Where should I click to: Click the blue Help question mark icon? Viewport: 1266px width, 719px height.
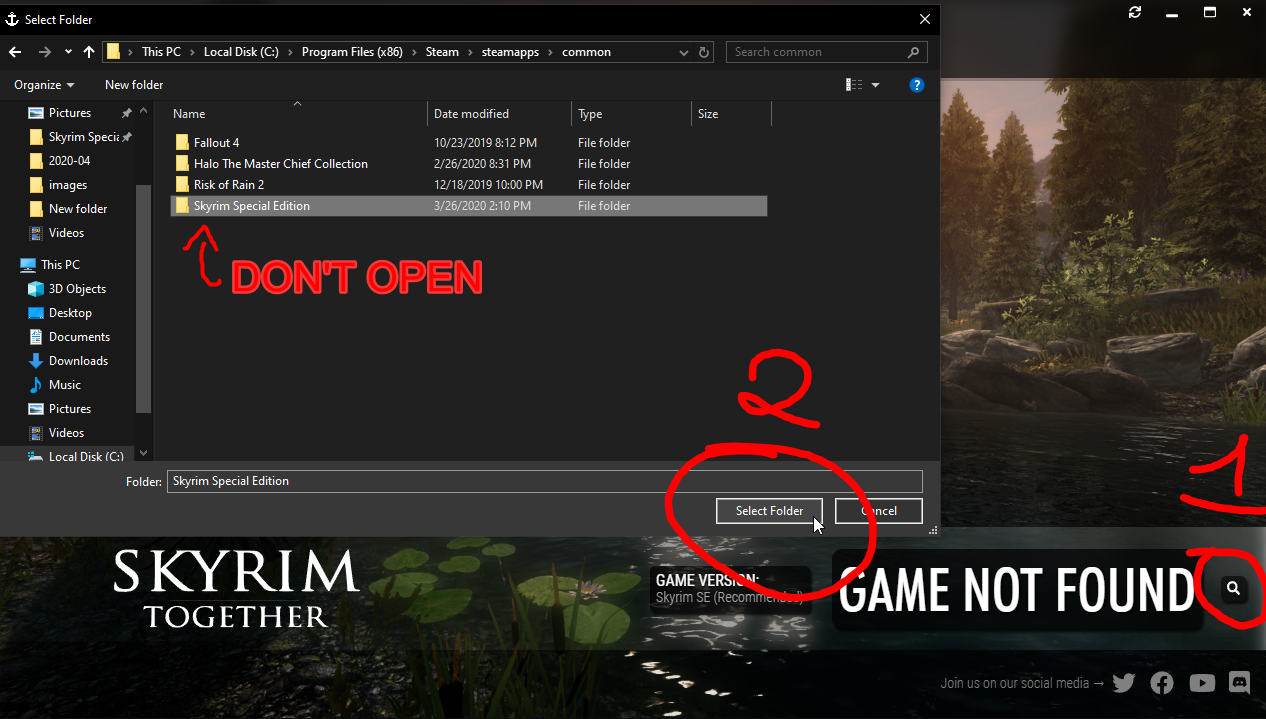pyautogui.click(x=917, y=85)
